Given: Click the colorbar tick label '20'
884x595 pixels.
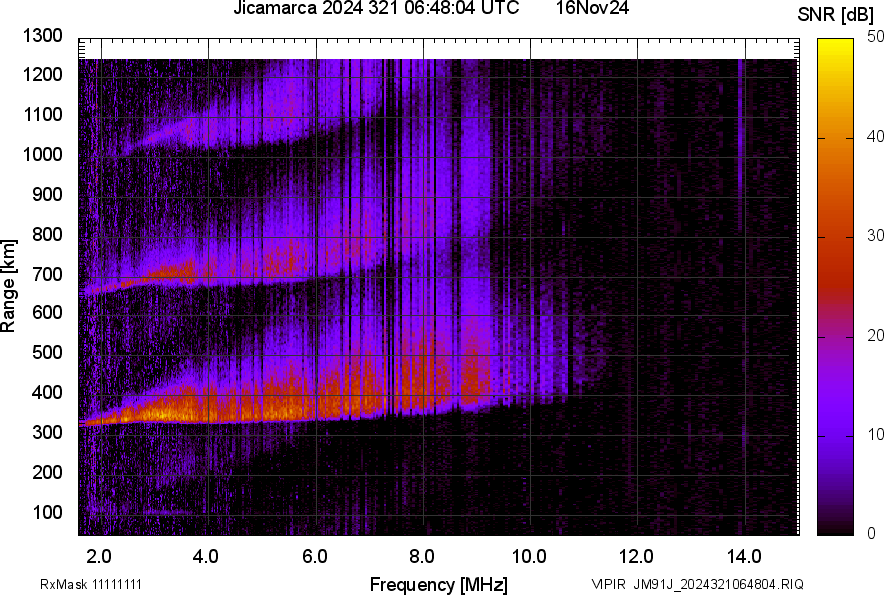Looking at the screenshot, I should [x=876, y=336].
